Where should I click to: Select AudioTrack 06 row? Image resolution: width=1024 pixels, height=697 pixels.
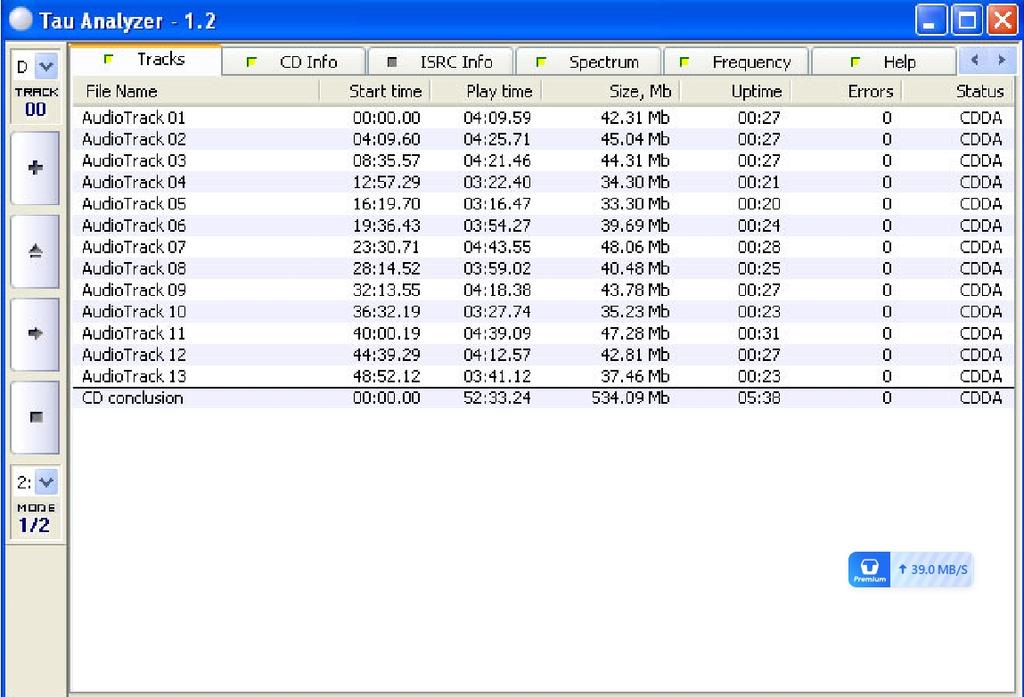pyautogui.click(x=543, y=226)
